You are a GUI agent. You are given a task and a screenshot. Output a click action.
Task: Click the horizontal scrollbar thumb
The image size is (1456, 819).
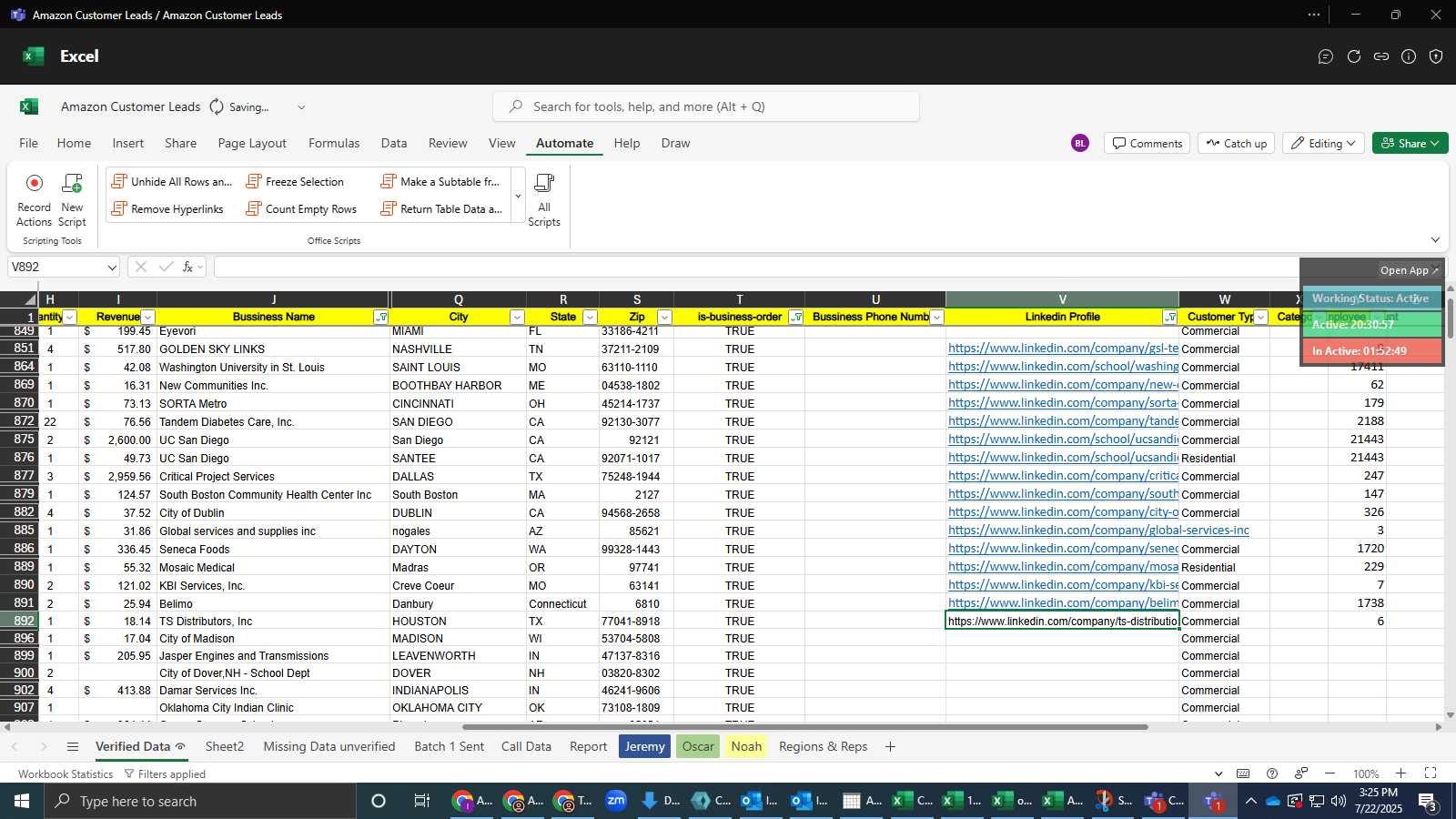pyautogui.click(x=804, y=727)
